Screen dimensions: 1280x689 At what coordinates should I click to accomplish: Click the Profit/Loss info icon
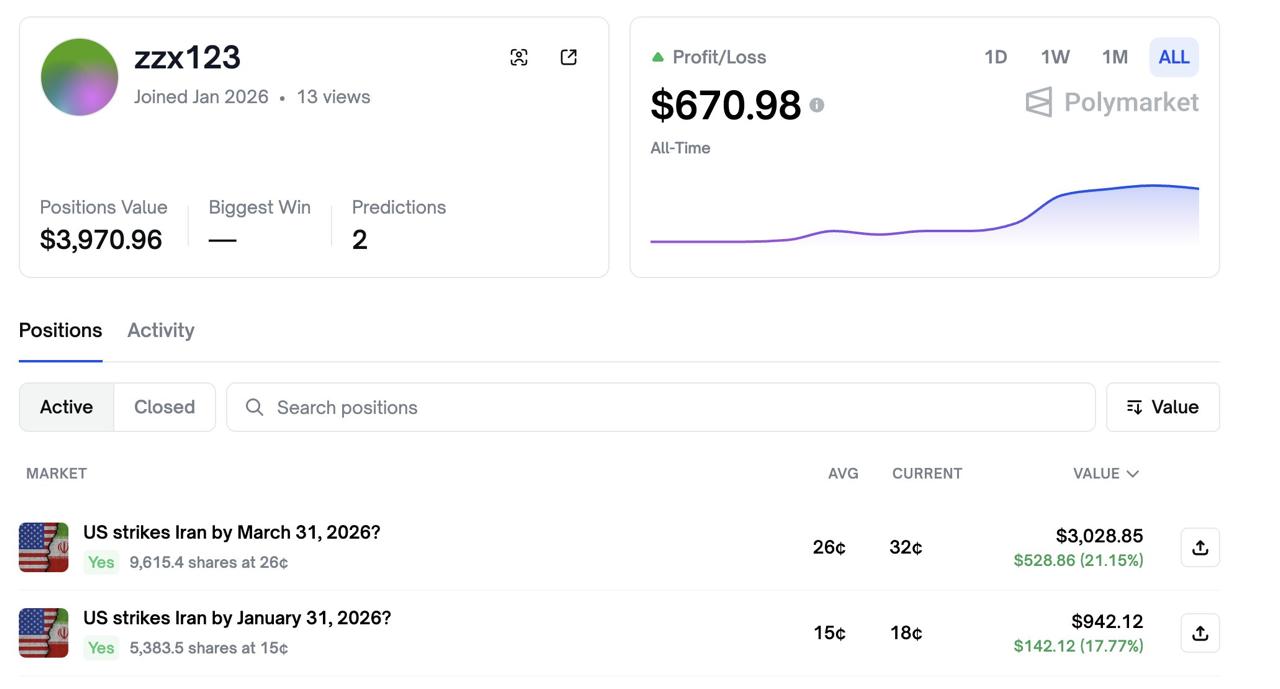(817, 105)
